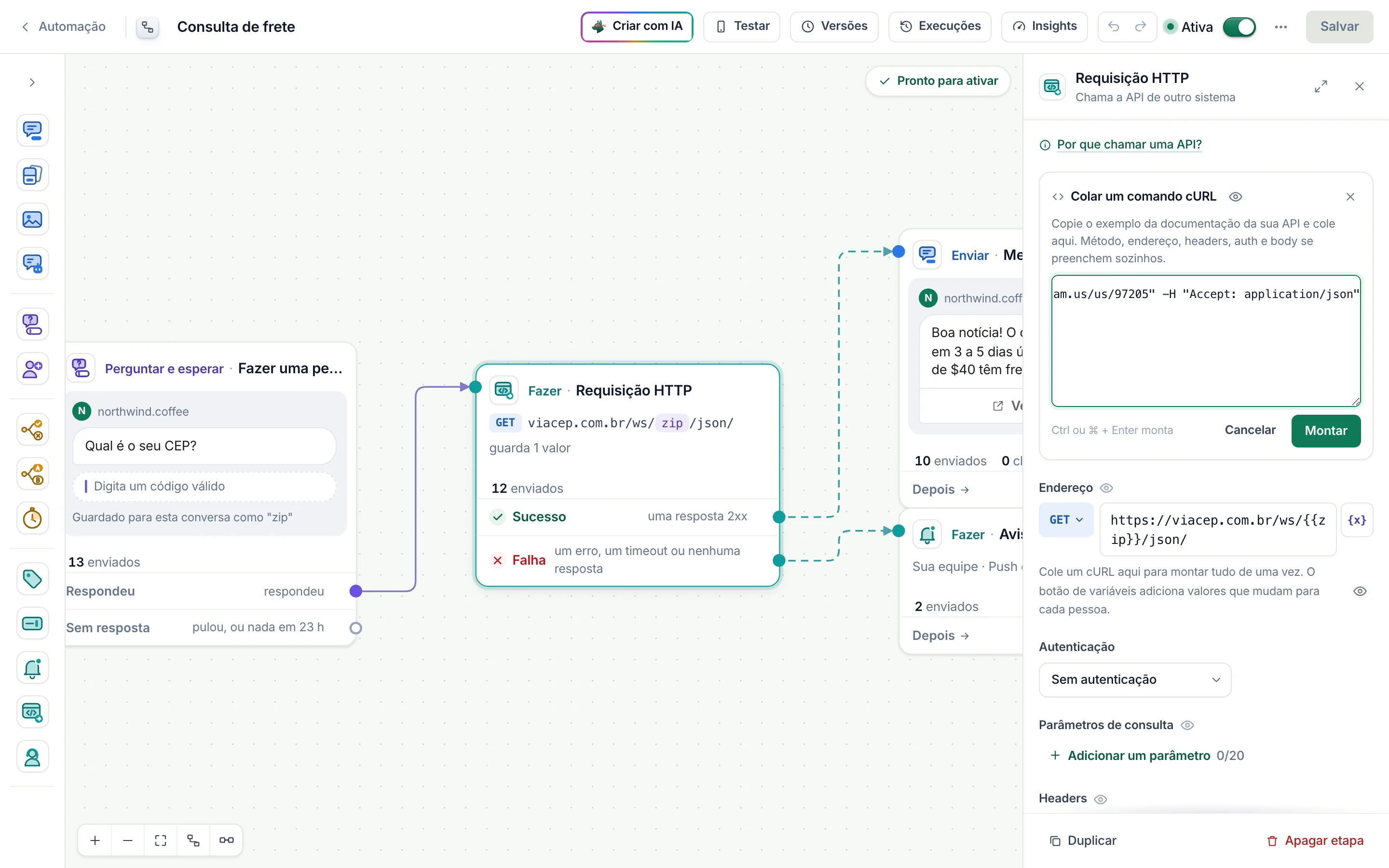Image resolution: width=1389 pixels, height=868 pixels.
Task: Select the wait timer icon in sidebar
Action: tap(32, 518)
